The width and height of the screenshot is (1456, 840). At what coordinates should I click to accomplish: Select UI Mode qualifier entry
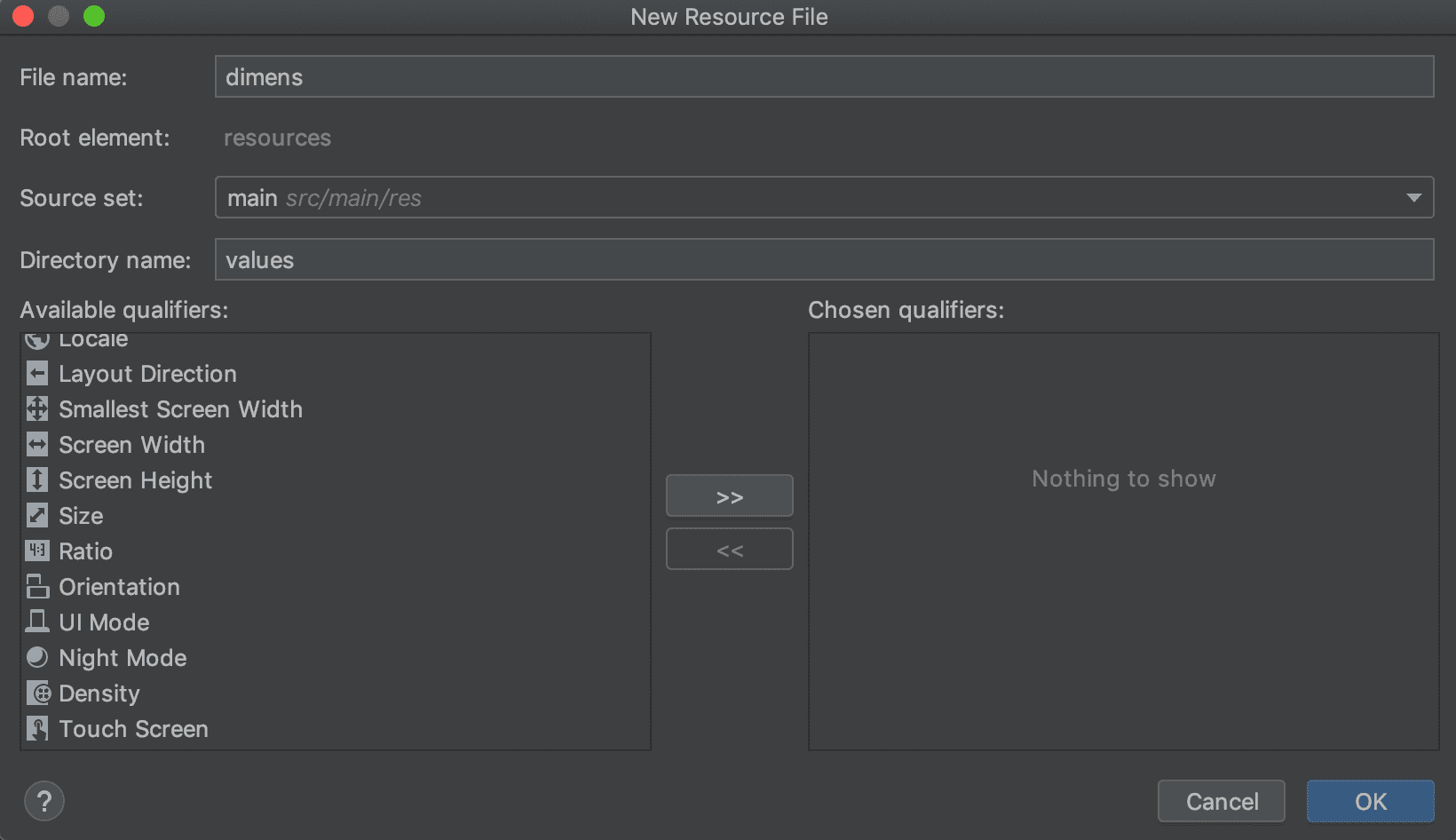pyautogui.click(x=104, y=622)
